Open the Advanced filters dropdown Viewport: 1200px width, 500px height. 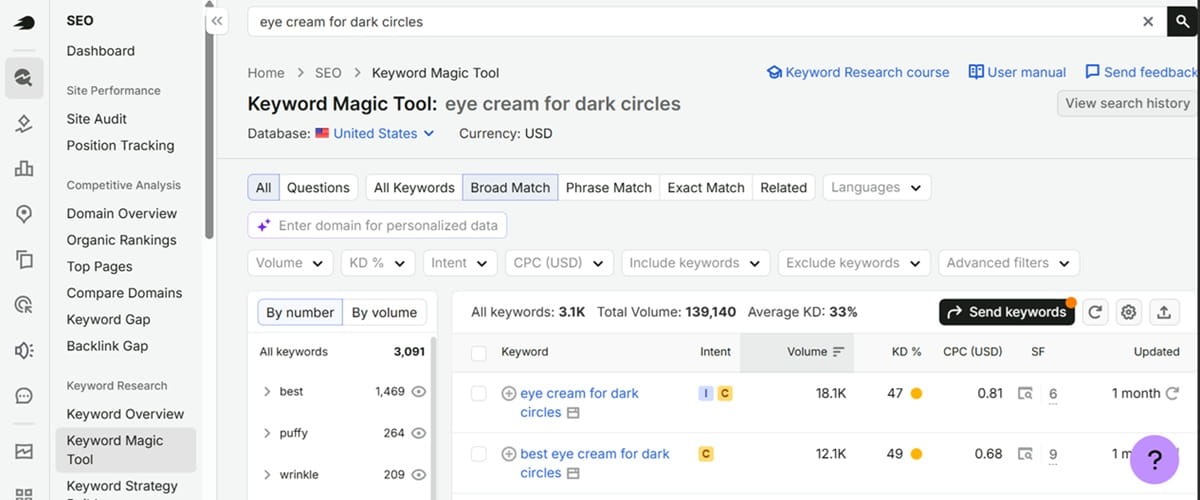pos(1009,263)
